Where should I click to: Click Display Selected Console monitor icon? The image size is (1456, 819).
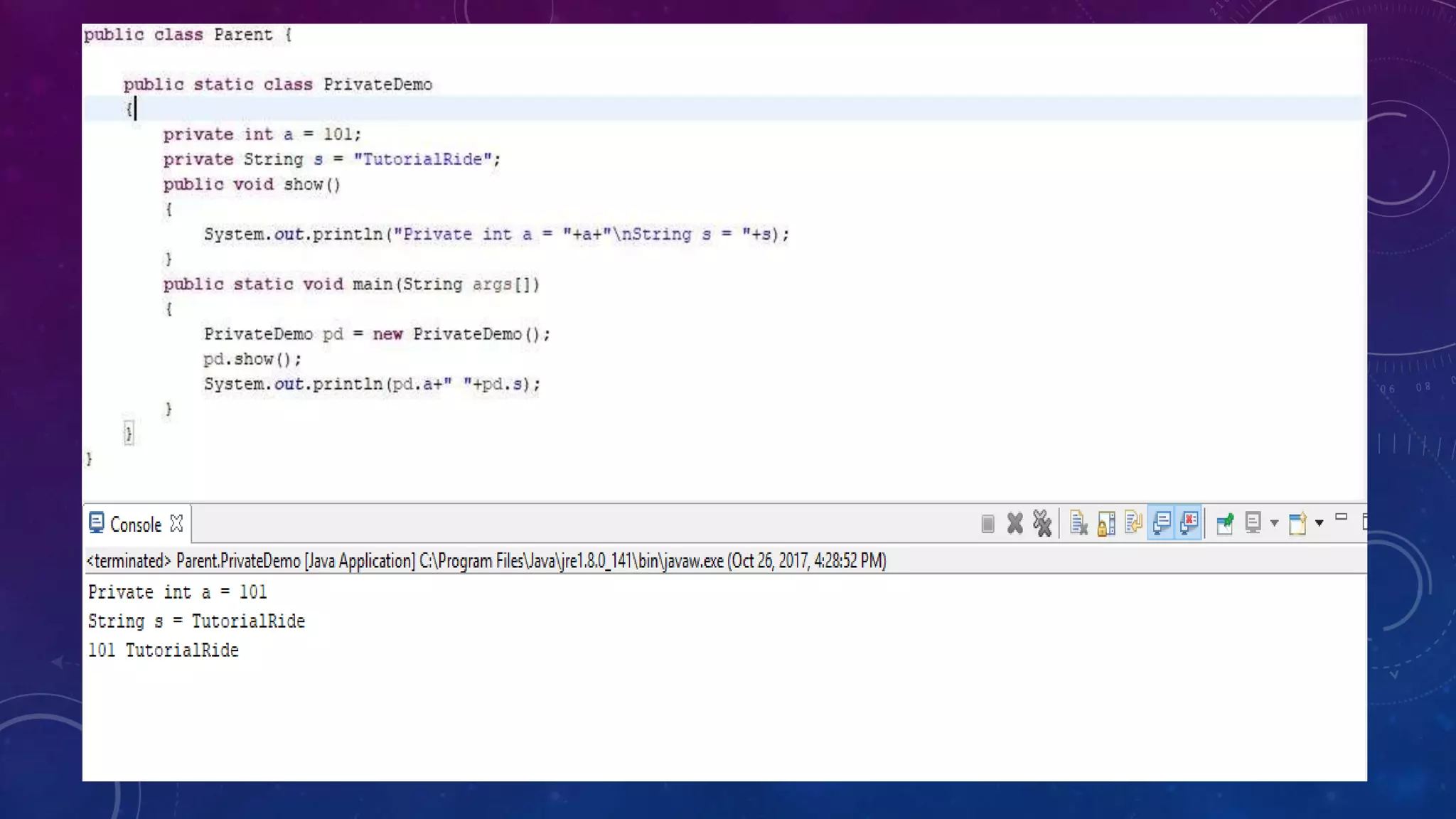(x=1253, y=524)
